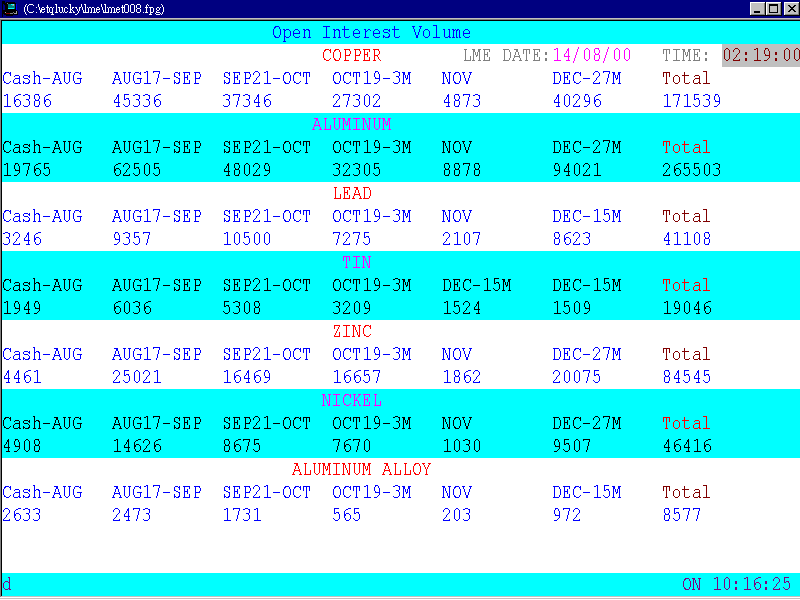Select the Cash-AUG column header for COPPER
Screen dimensions: 800x600
click(42, 78)
